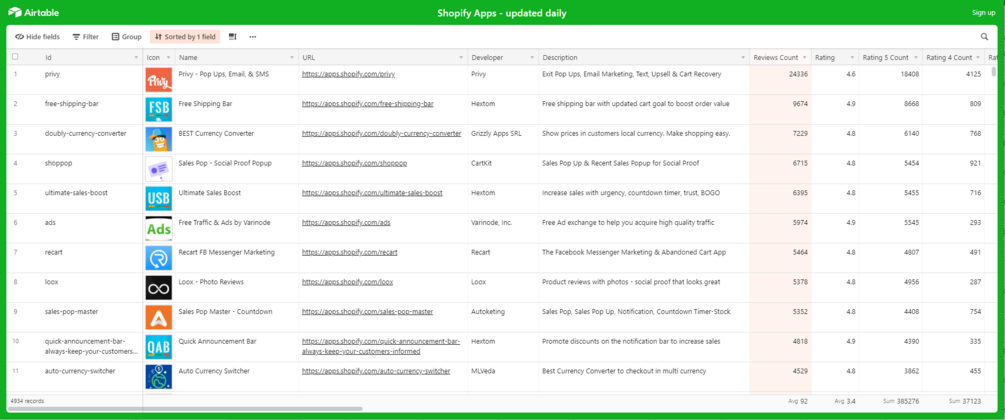This screenshot has height=420, width=1005.
Task: Open the Rating 5 Count column dropdown
Action: pos(916,58)
